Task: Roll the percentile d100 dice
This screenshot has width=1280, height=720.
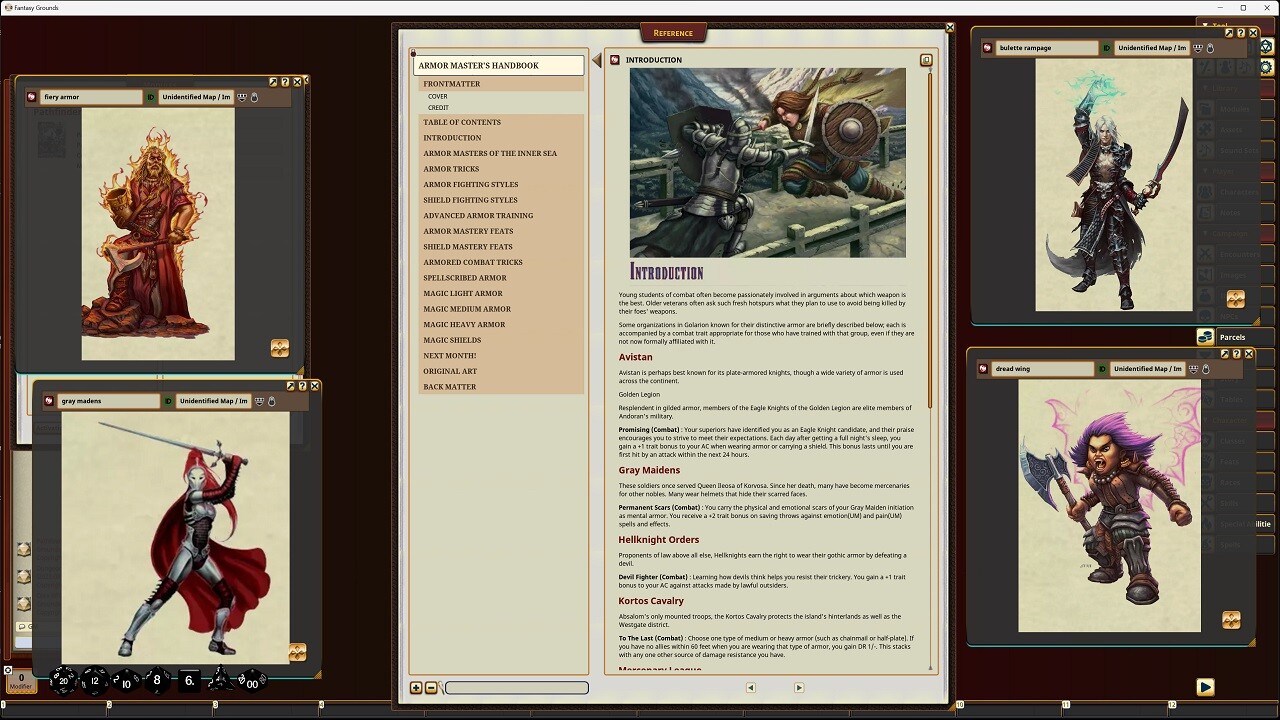Action: (253, 682)
